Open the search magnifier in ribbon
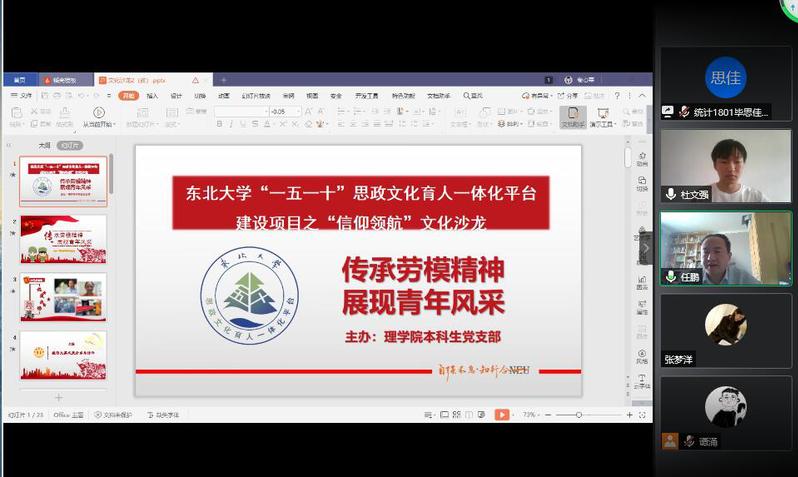The width and height of the screenshot is (798, 477). point(465,96)
